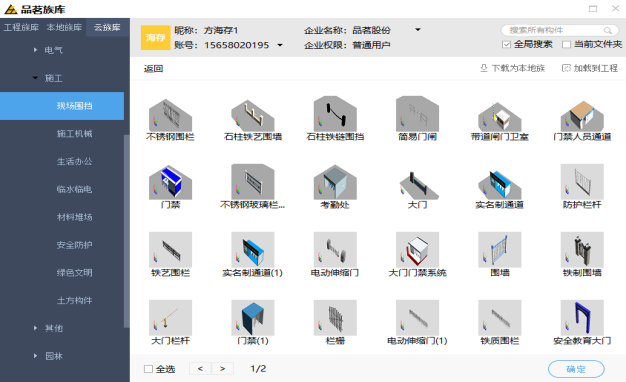The height and width of the screenshot is (382, 626).
Task: Pick the 考勤处 component icon
Action: click(x=335, y=182)
